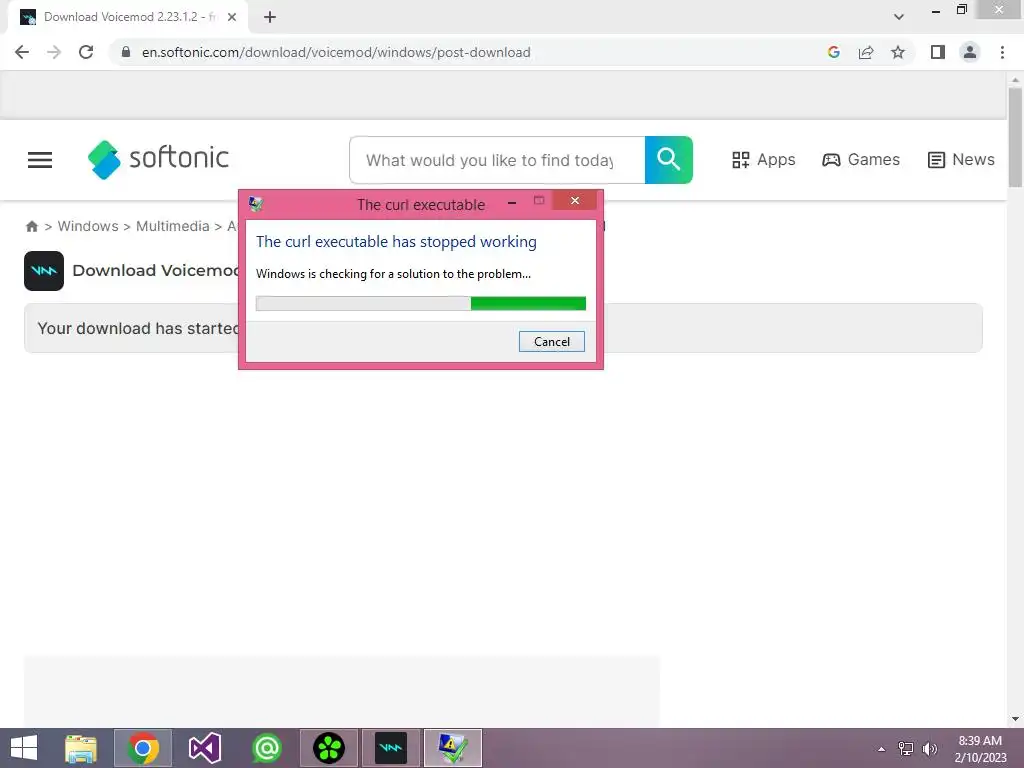The height and width of the screenshot is (768, 1024).
Task: Minimize the curl executable dialog
Action: pos(512,202)
